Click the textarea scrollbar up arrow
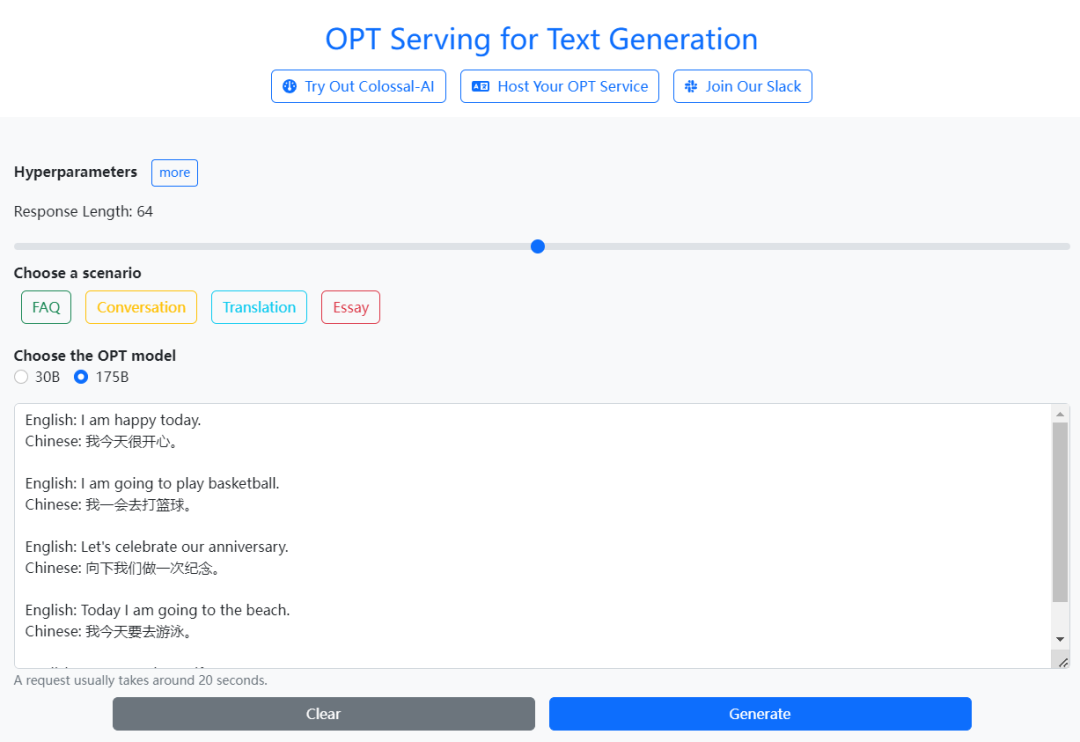The image size is (1080, 742). [x=1060, y=414]
